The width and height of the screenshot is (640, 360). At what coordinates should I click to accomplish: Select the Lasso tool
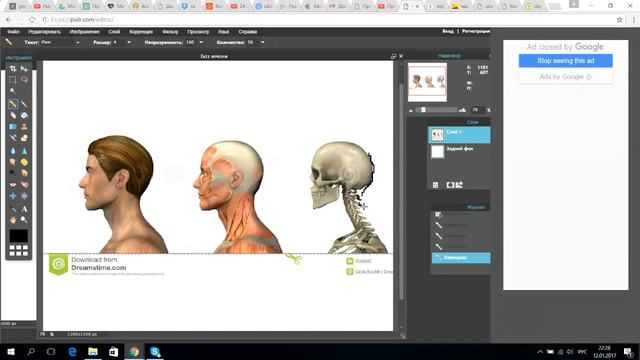(x=24, y=80)
